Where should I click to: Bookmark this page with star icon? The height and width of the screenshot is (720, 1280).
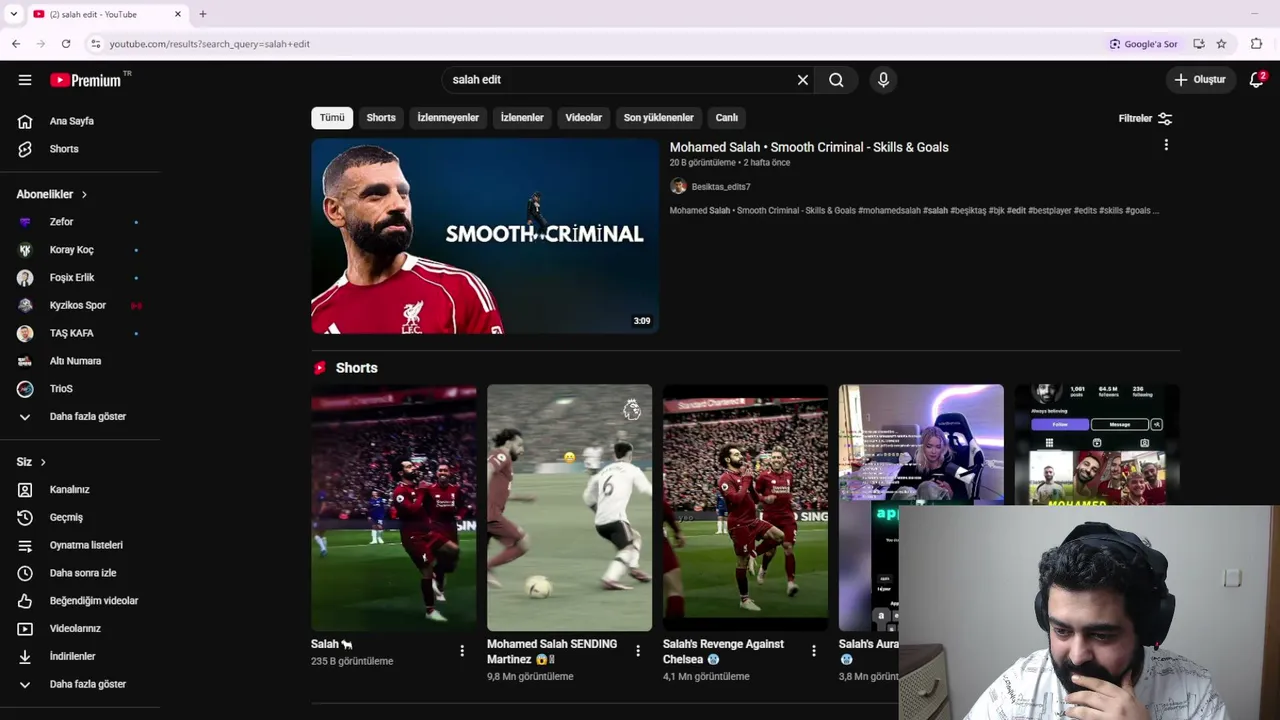click(x=1221, y=44)
